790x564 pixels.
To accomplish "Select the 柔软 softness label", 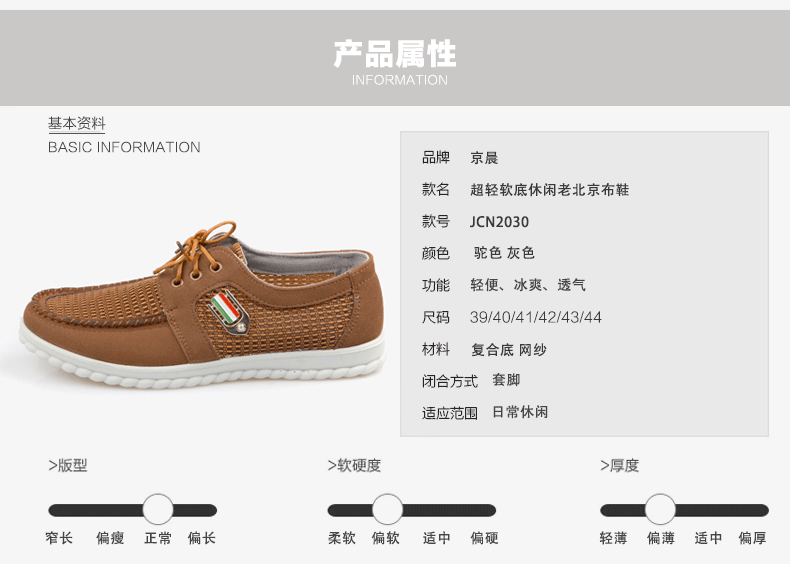I will click(x=342, y=538).
